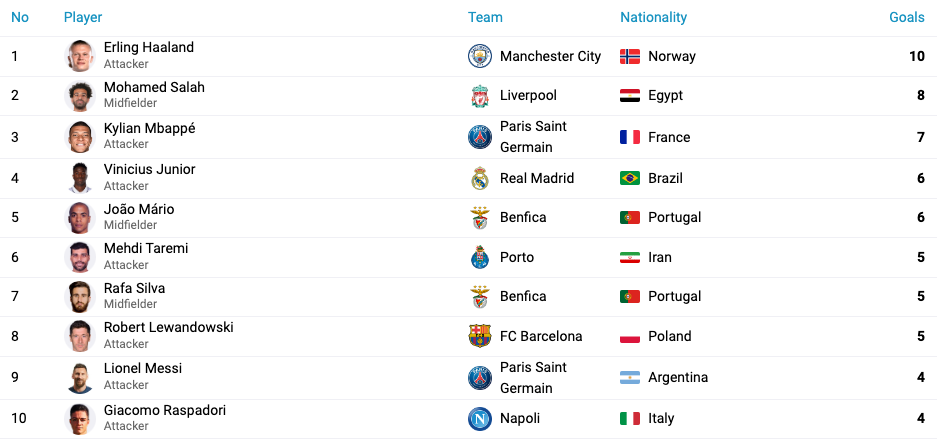The height and width of the screenshot is (446, 941).
Task: Click the Argentina flag icon
Action: coord(630,378)
